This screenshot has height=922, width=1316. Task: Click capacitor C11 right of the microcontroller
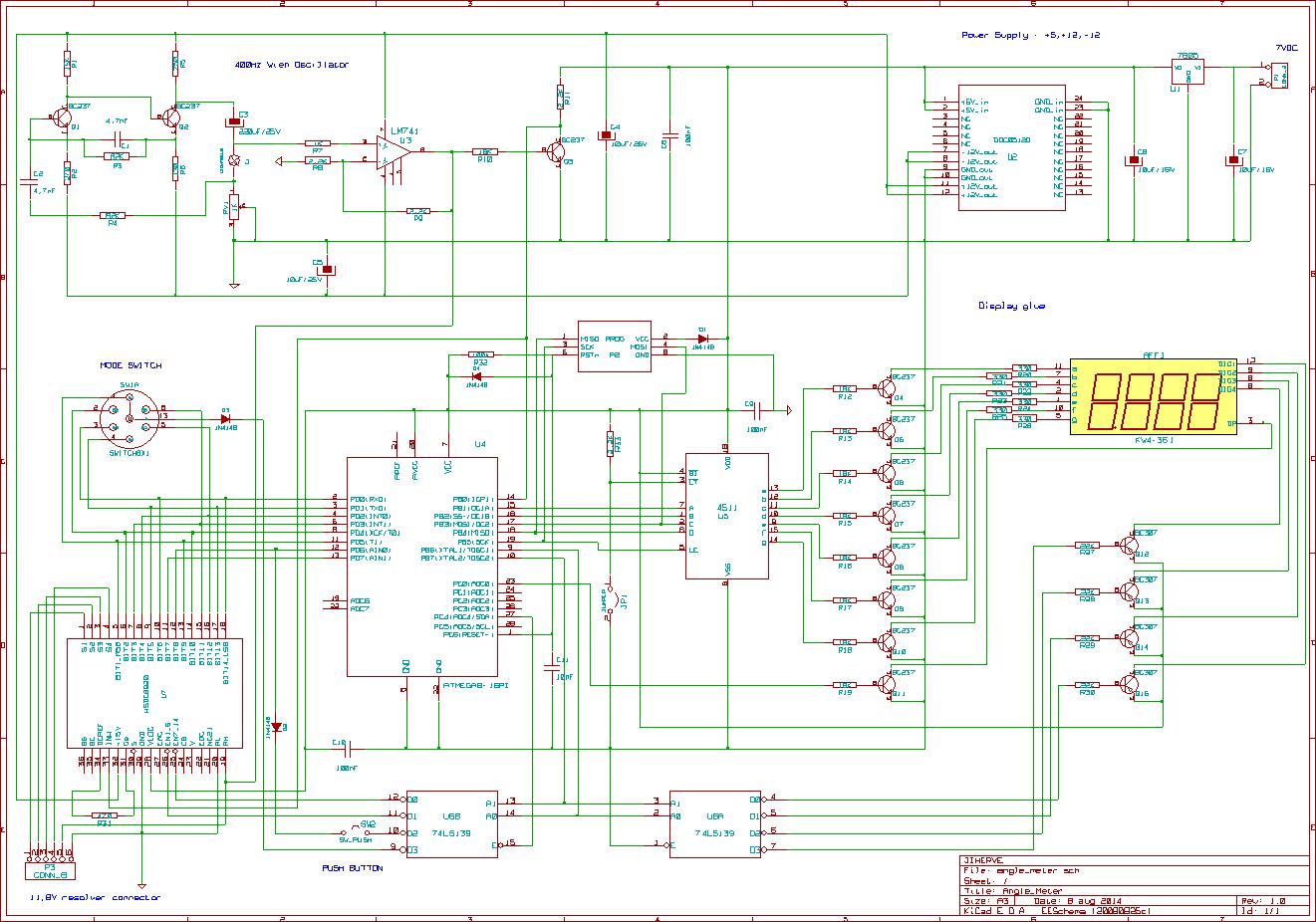pos(551,669)
